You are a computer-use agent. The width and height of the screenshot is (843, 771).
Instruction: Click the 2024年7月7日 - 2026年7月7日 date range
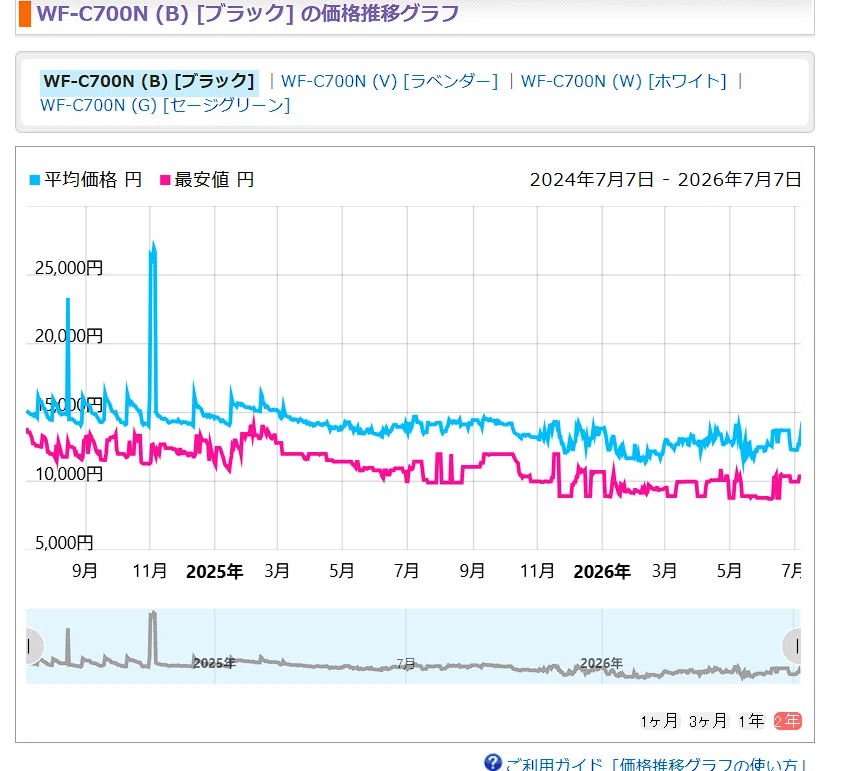pos(666,180)
